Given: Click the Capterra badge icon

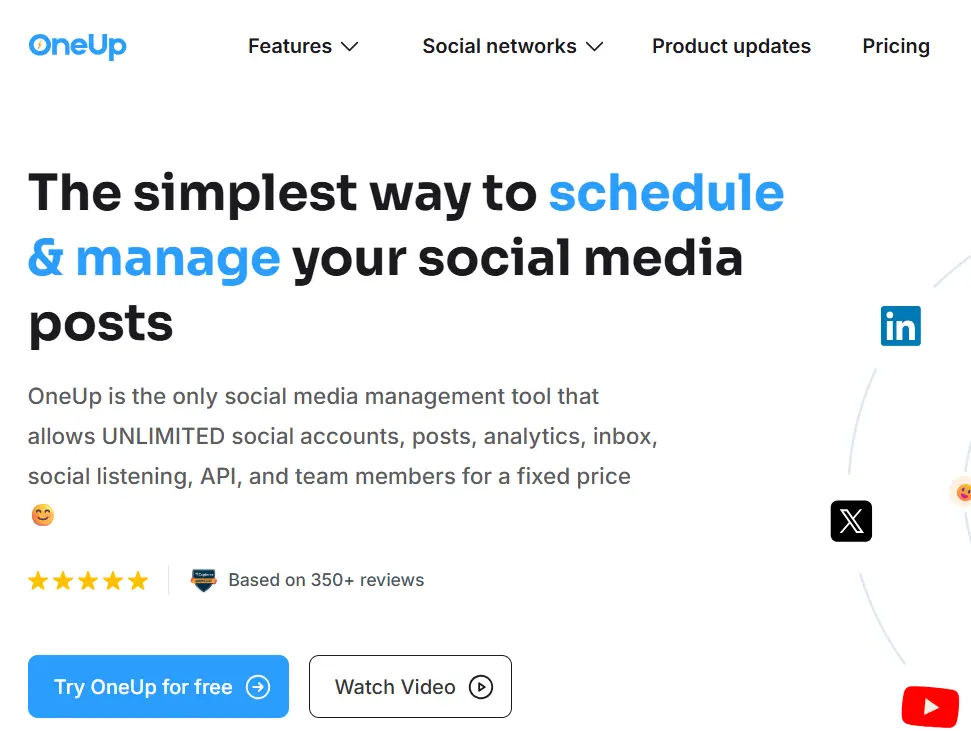Looking at the screenshot, I should pyautogui.click(x=204, y=581).
